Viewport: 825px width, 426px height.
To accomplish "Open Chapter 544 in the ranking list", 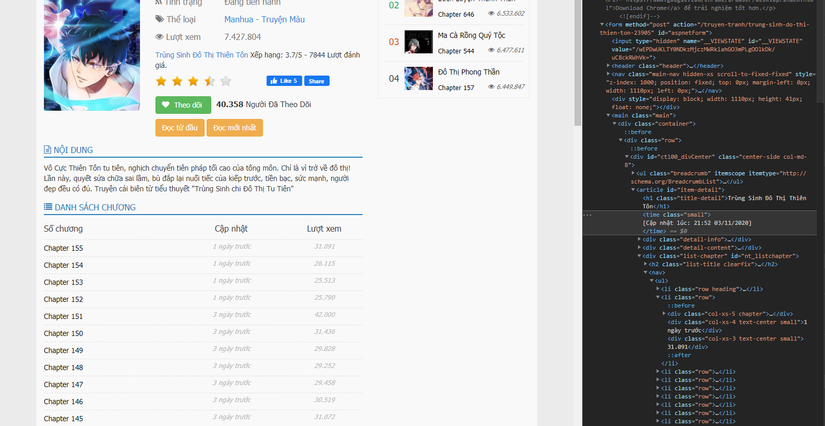I will click(x=456, y=51).
